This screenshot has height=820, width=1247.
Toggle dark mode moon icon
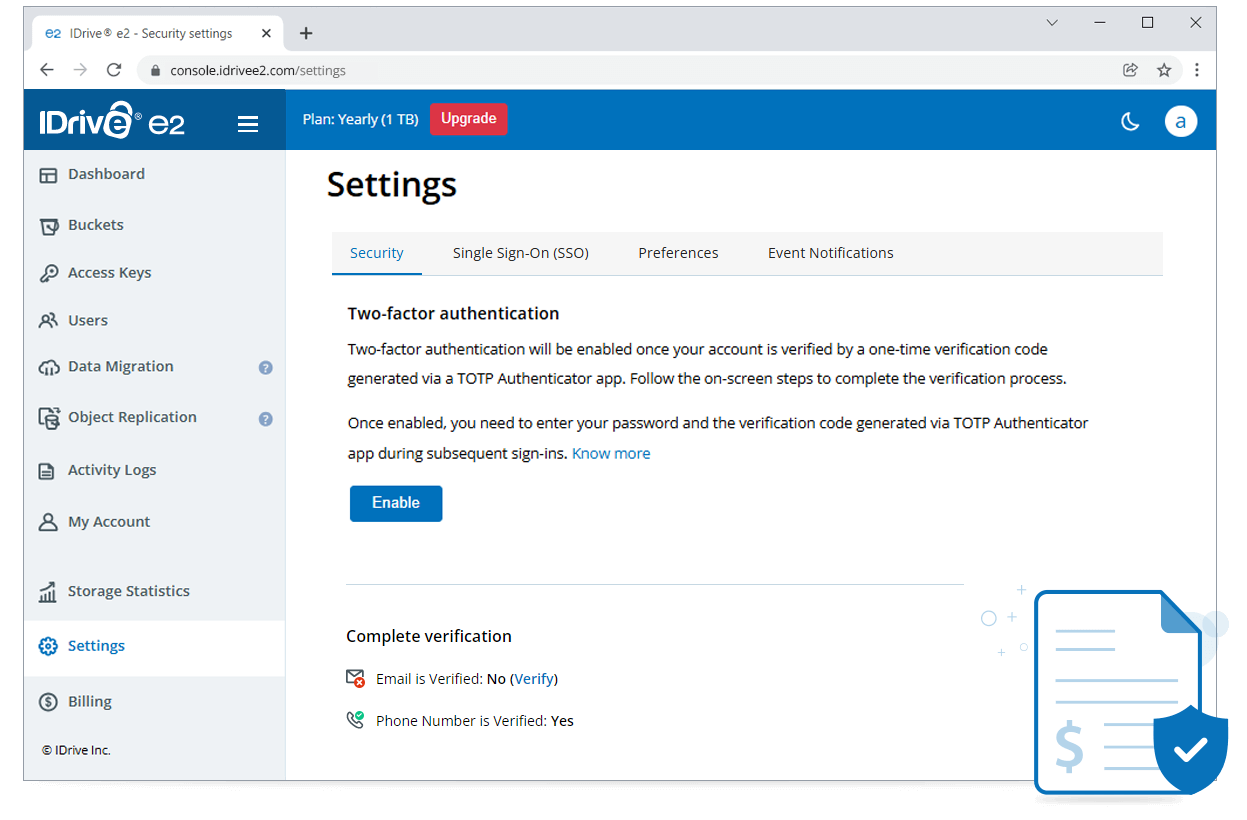click(x=1130, y=122)
